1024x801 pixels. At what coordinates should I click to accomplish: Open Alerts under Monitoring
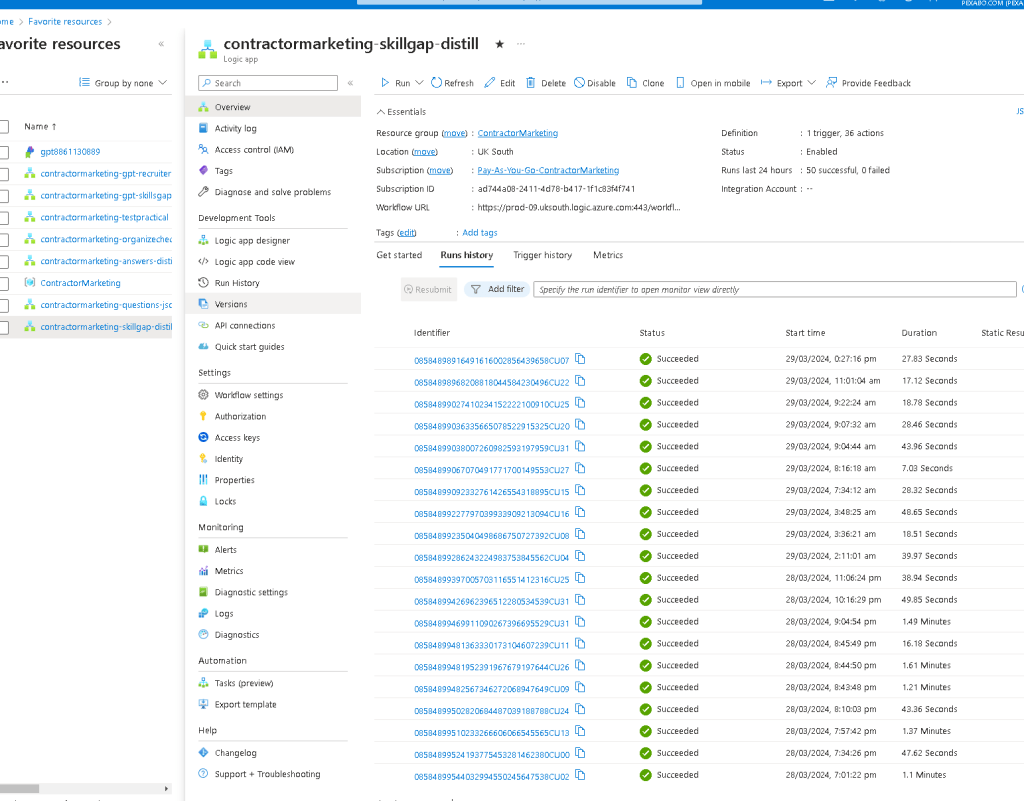tap(225, 550)
